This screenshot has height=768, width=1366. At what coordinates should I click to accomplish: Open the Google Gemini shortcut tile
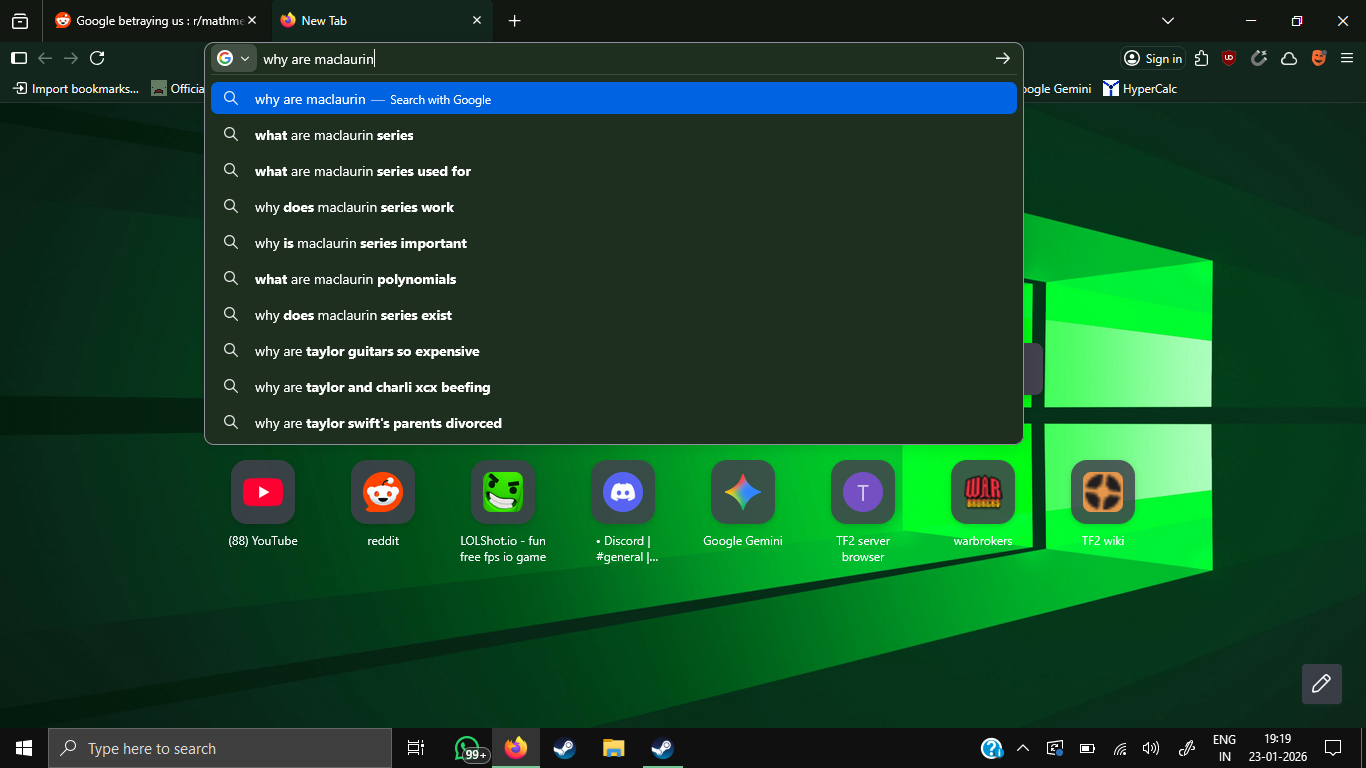click(x=743, y=492)
